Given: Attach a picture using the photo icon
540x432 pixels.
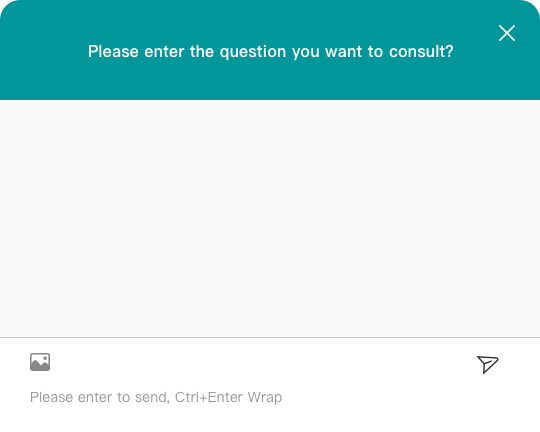Looking at the screenshot, I should click(40, 362).
